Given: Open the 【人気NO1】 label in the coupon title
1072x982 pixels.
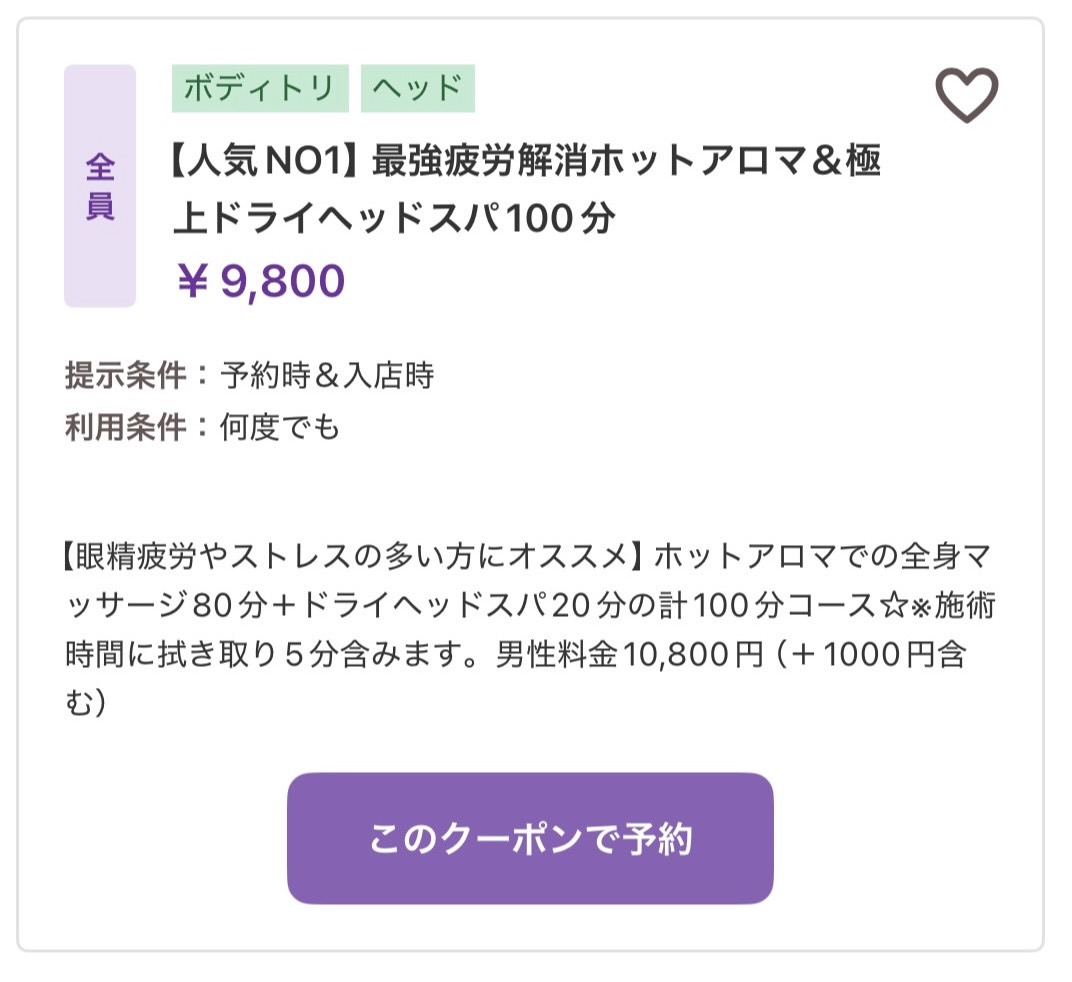Looking at the screenshot, I should pos(263,161).
